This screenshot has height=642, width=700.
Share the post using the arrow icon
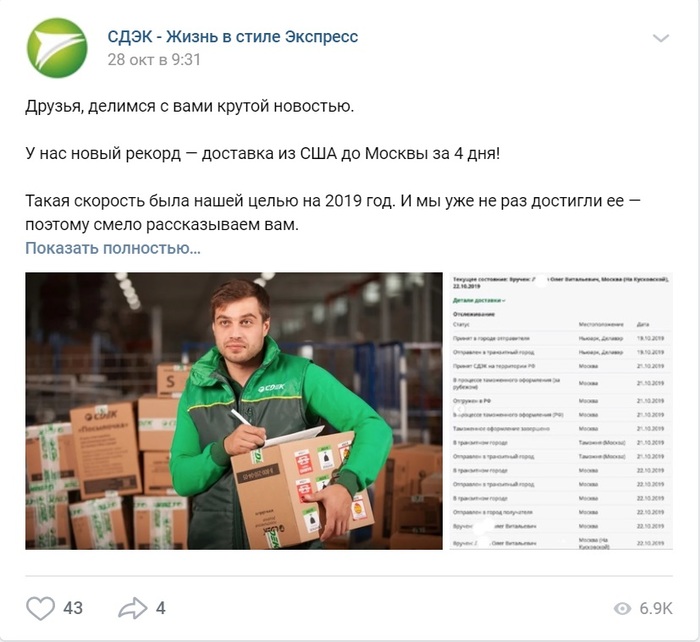[133, 608]
